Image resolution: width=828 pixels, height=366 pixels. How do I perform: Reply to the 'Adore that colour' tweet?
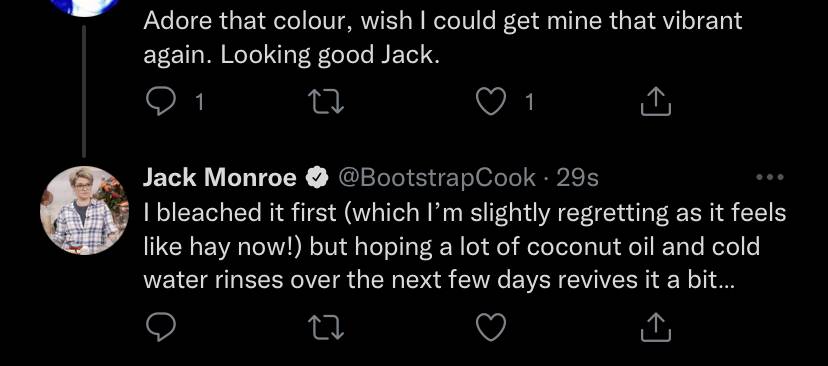pos(160,102)
